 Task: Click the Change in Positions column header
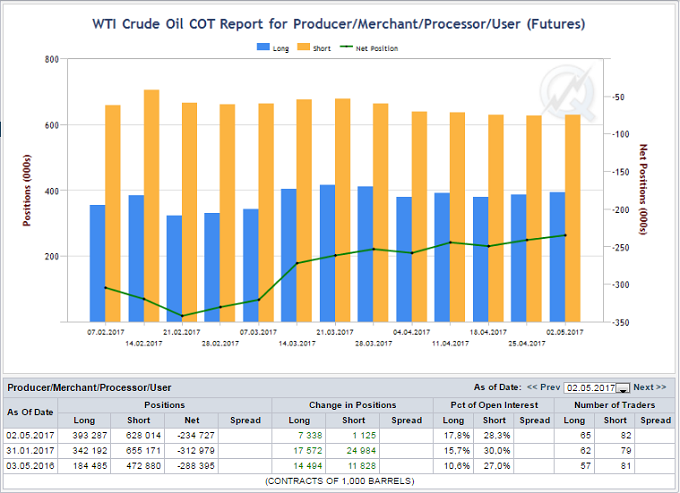(353, 405)
